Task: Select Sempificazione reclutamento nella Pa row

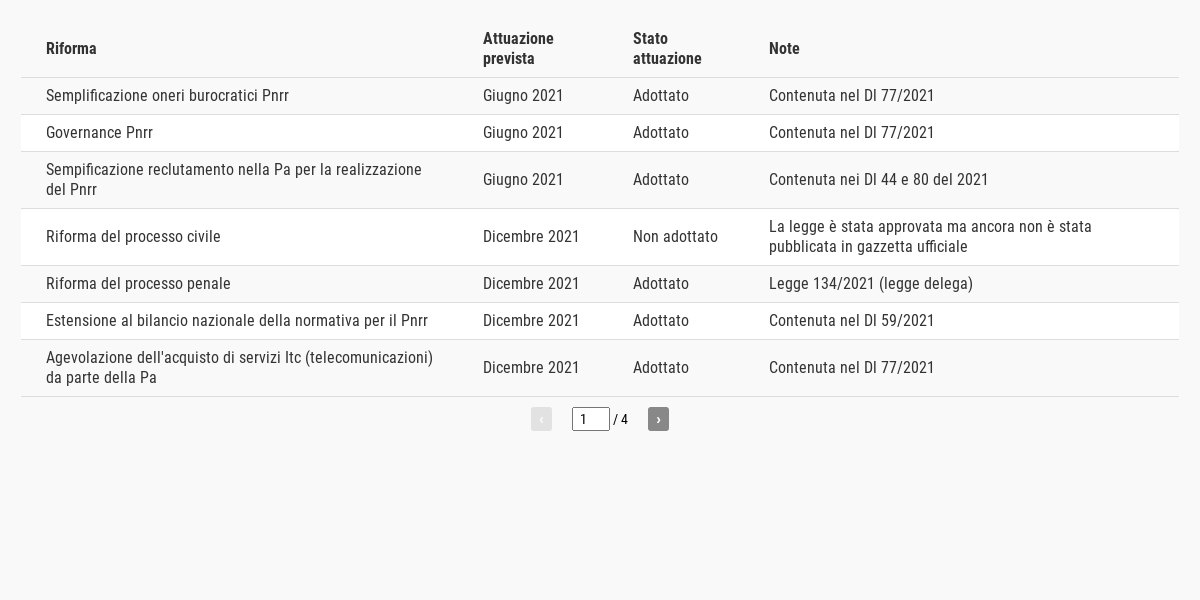Action: (600, 180)
